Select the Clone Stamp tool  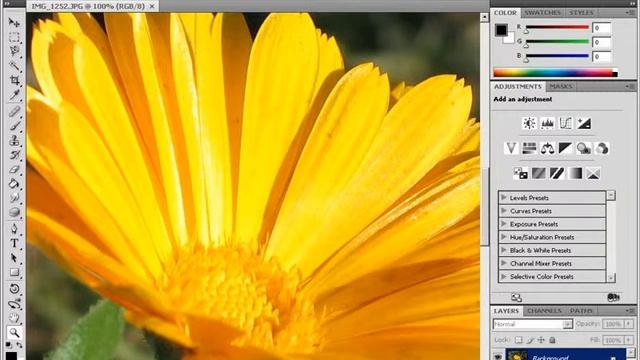pyautogui.click(x=14, y=140)
